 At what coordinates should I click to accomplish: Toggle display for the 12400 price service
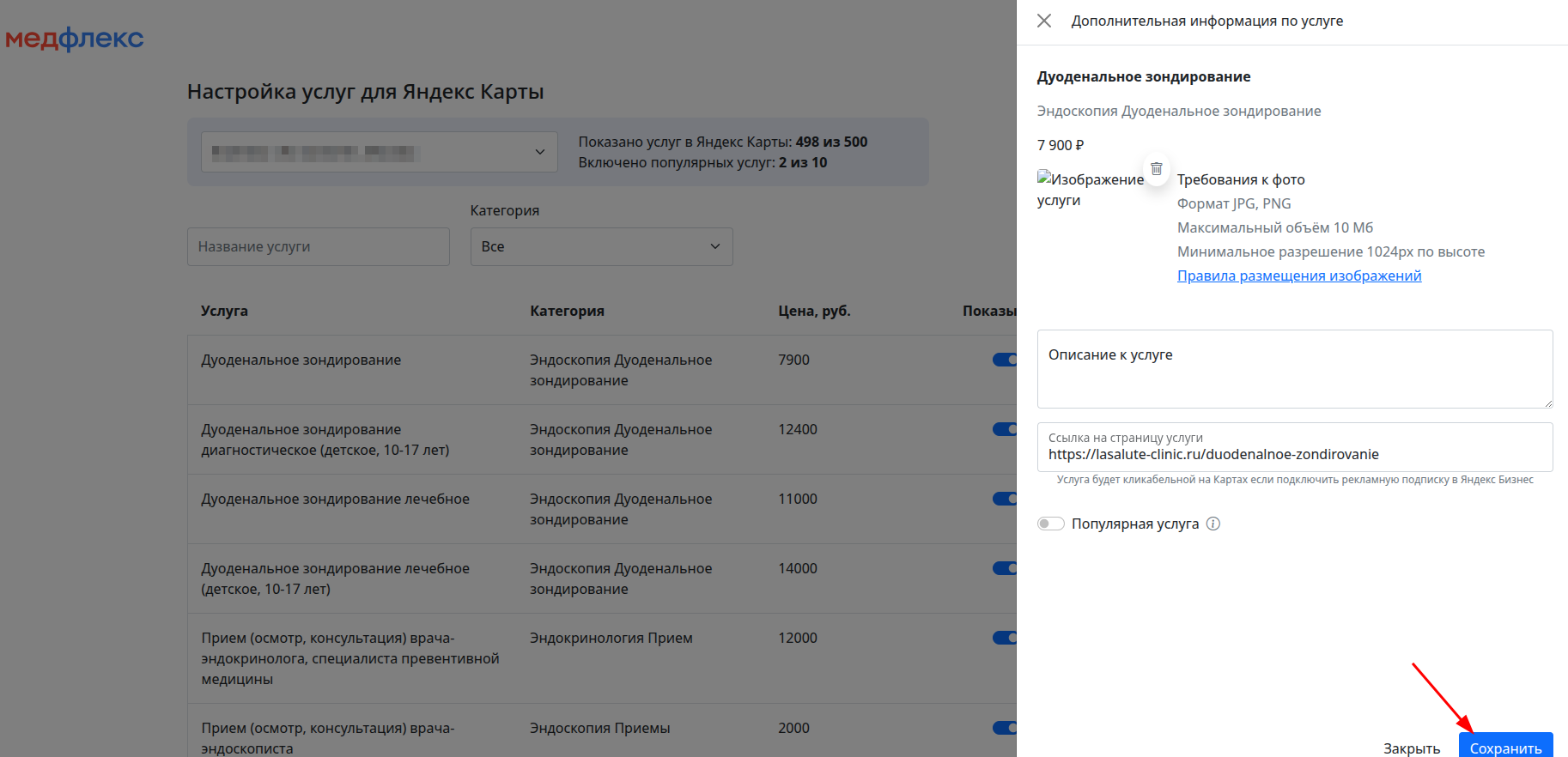coord(1004,429)
